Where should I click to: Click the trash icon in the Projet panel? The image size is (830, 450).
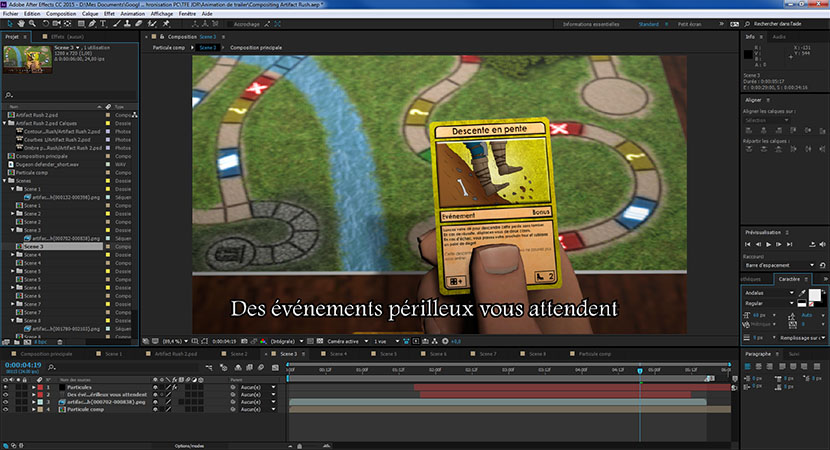click(x=60, y=342)
